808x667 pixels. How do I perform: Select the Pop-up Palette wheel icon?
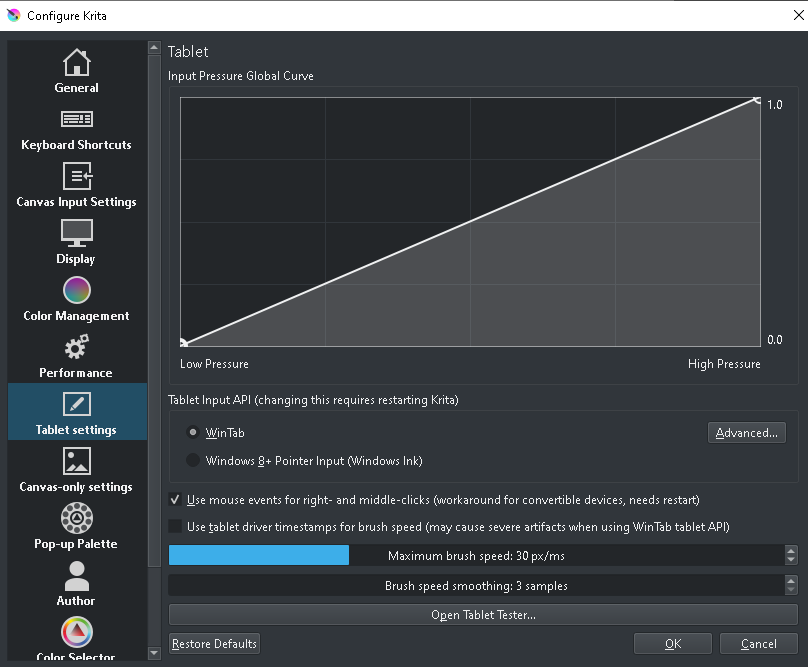[x=77, y=518]
